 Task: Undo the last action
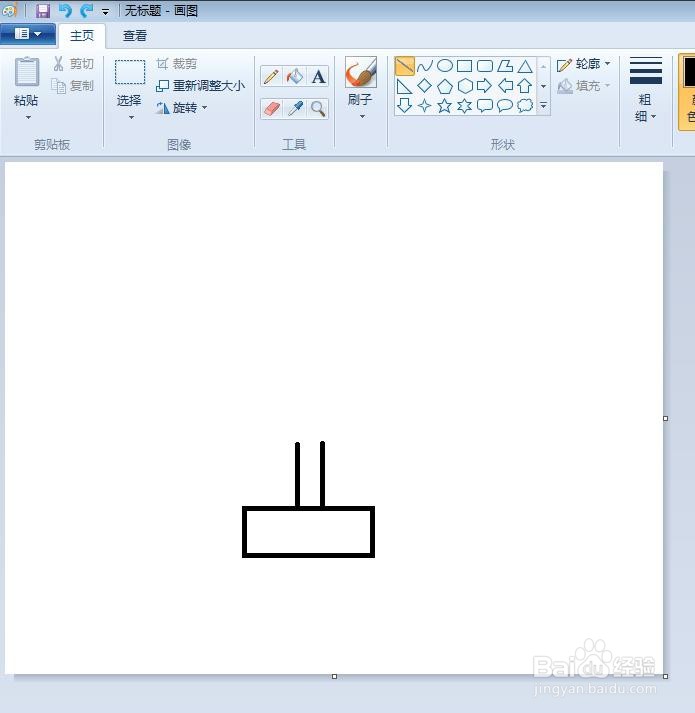point(65,10)
